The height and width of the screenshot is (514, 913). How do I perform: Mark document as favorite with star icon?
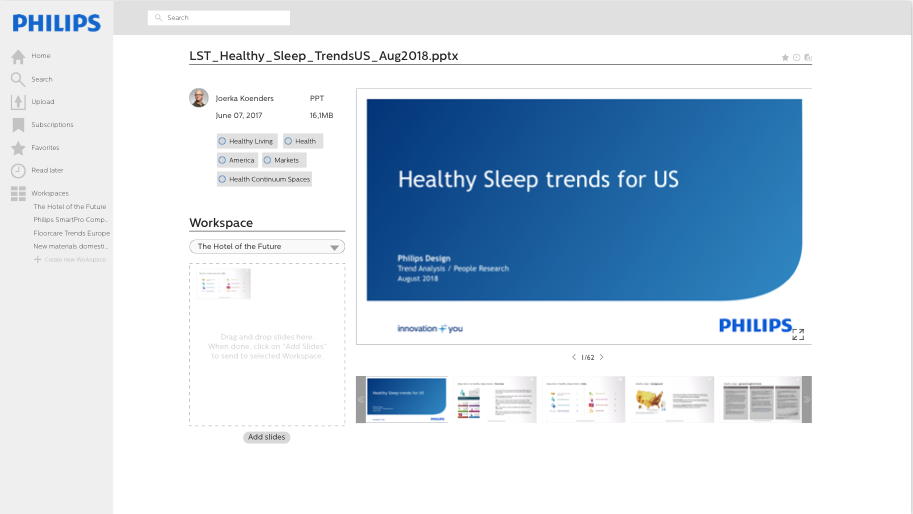point(785,58)
